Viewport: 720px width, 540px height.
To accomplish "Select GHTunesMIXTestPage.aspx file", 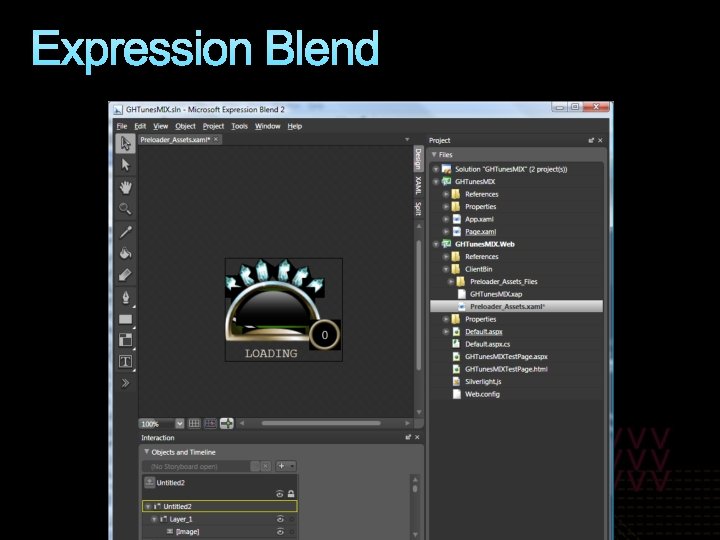I will click(506, 357).
